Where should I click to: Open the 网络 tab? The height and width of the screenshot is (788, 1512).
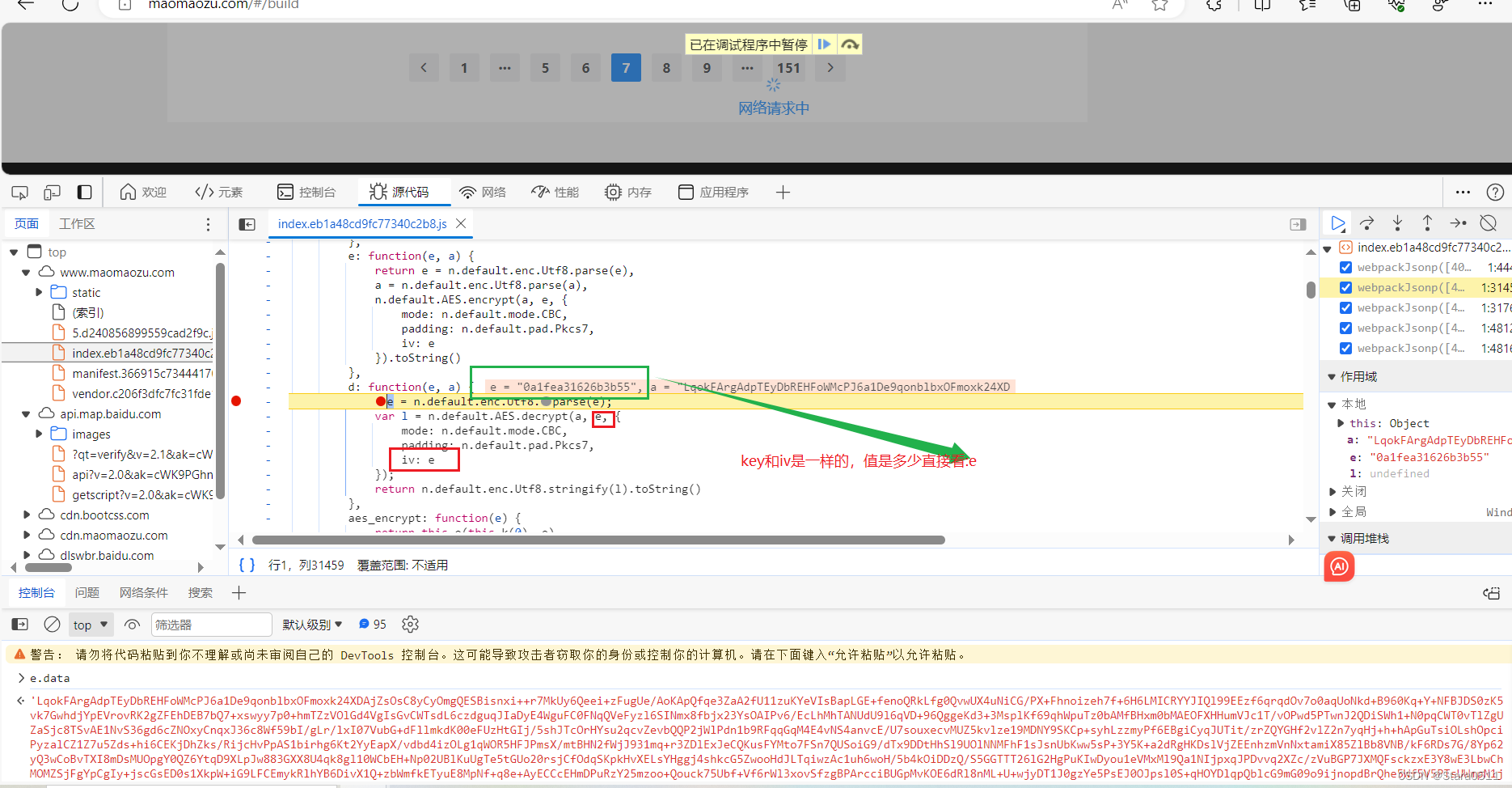[x=483, y=193]
